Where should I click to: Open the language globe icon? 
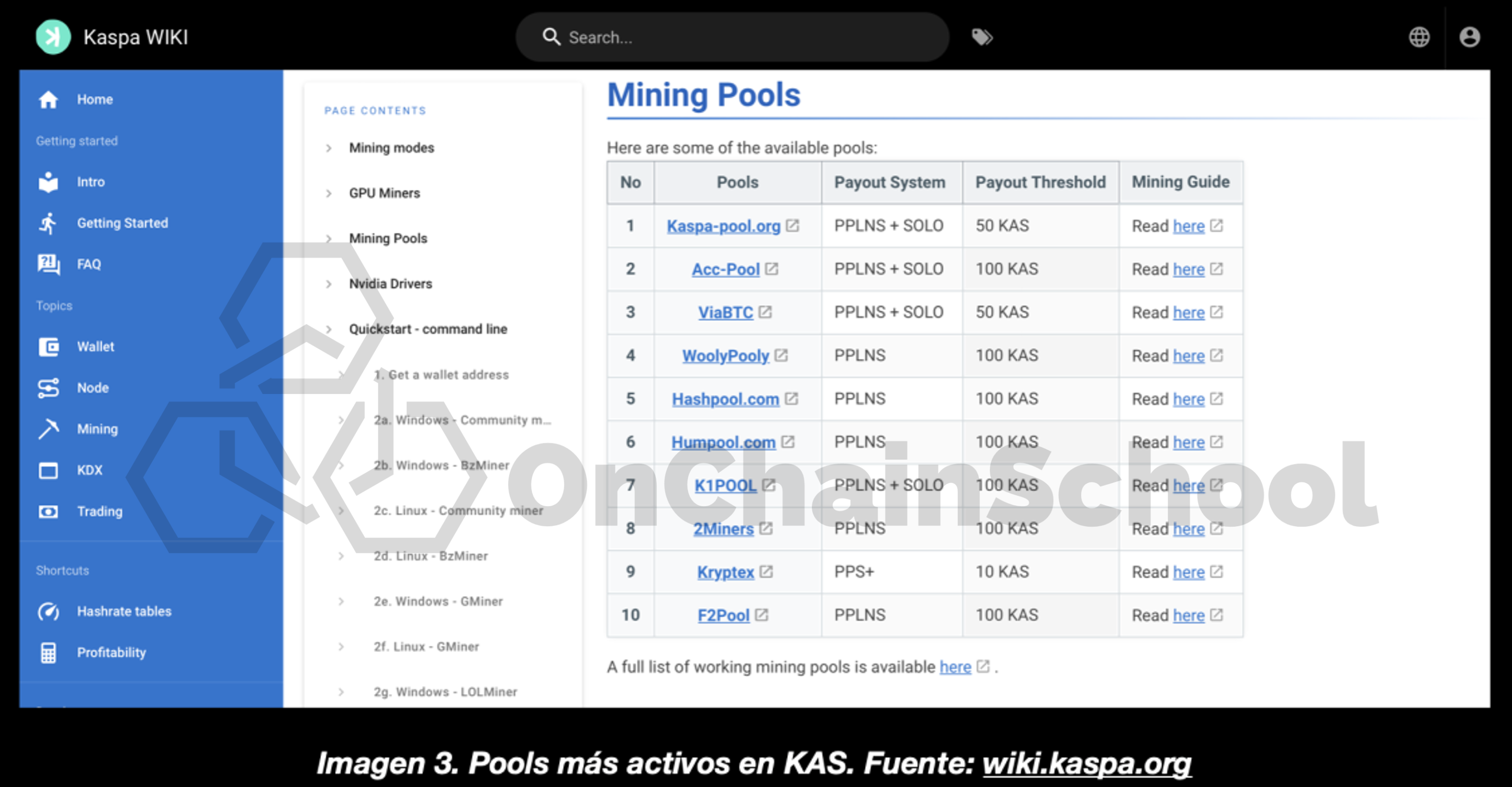click(x=1419, y=37)
